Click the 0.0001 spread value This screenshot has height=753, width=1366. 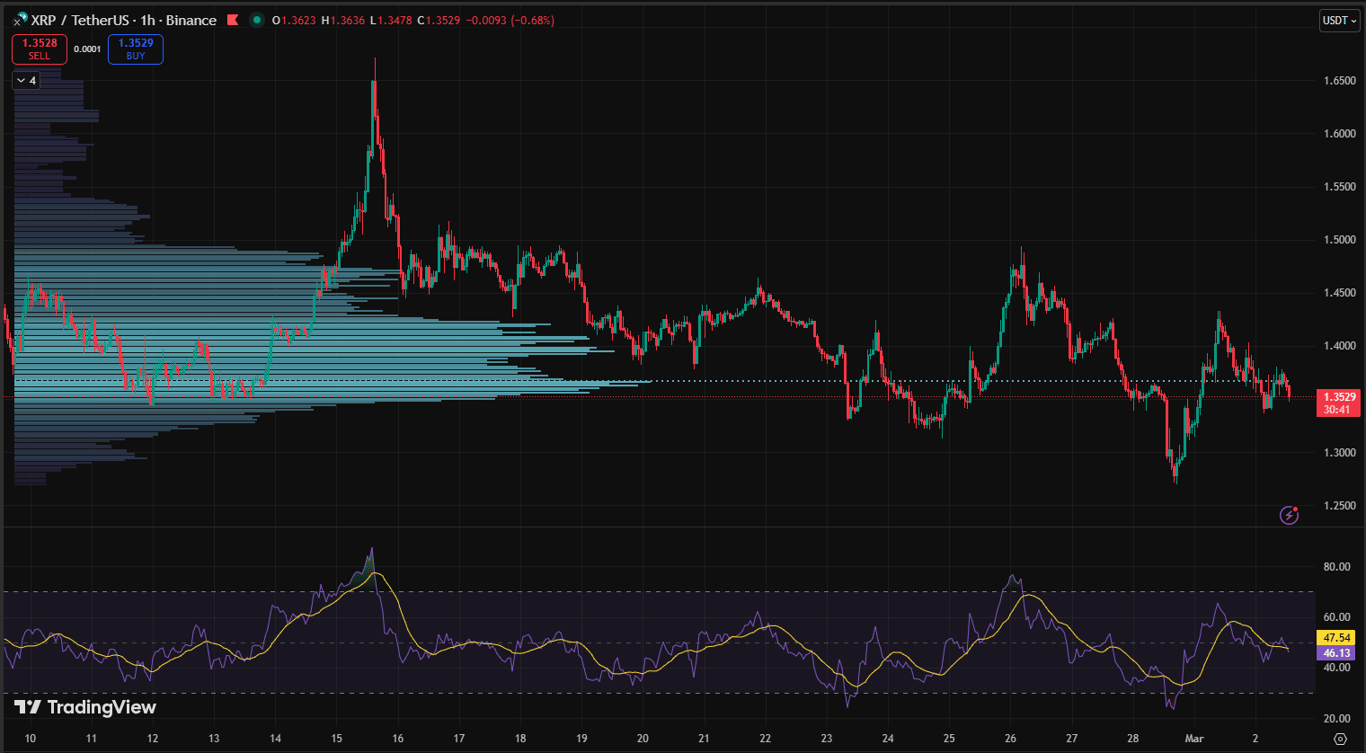[x=88, y=49]
